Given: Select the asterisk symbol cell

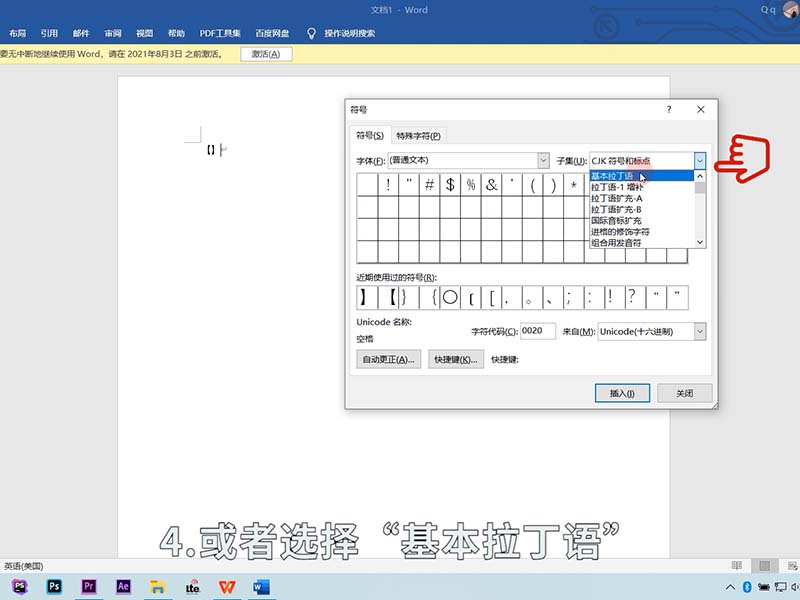Looking at the screenshot, I should [574, 185].
